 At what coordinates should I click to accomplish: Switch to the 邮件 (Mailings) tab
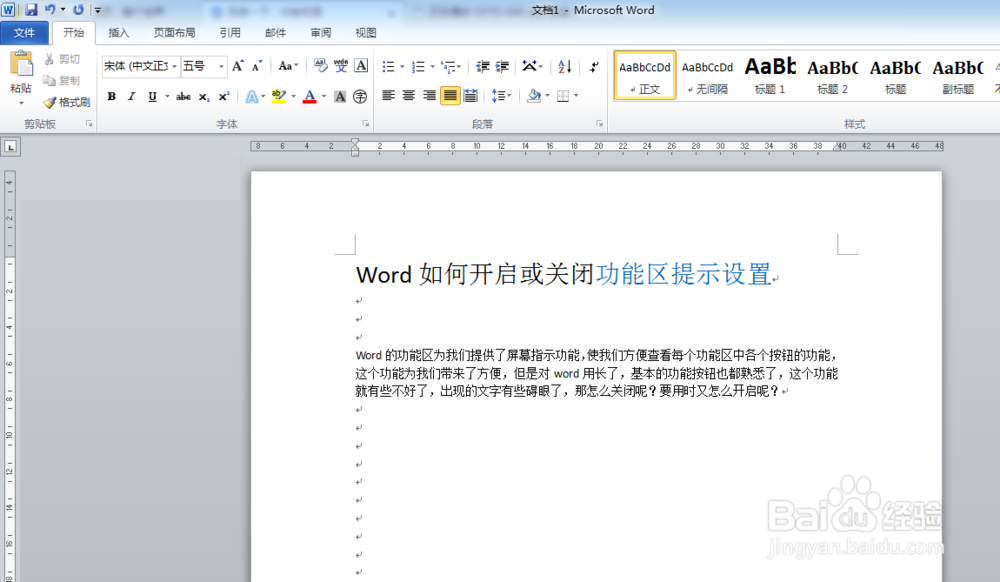click(x=276, y=33)
